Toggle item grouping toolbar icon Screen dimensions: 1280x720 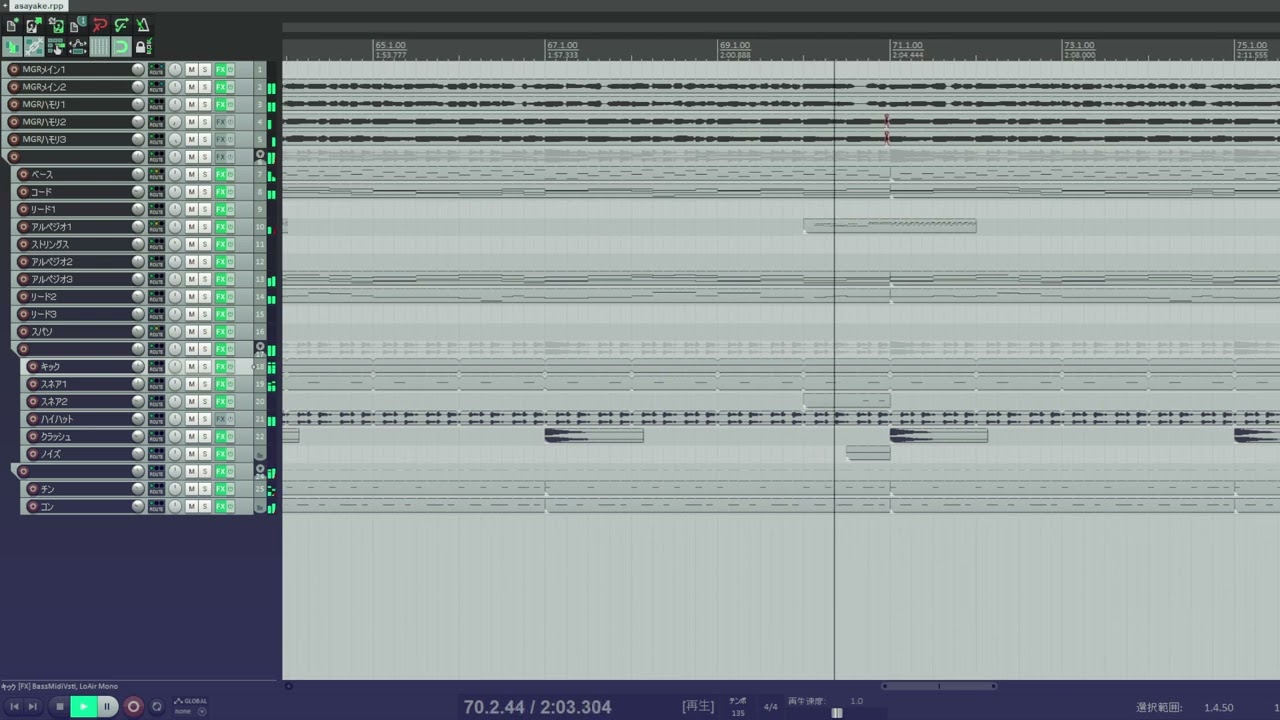pos(35,47)
